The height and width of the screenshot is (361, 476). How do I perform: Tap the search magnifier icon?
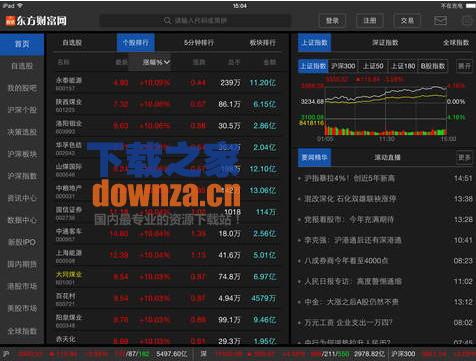[x=167, y=21]
